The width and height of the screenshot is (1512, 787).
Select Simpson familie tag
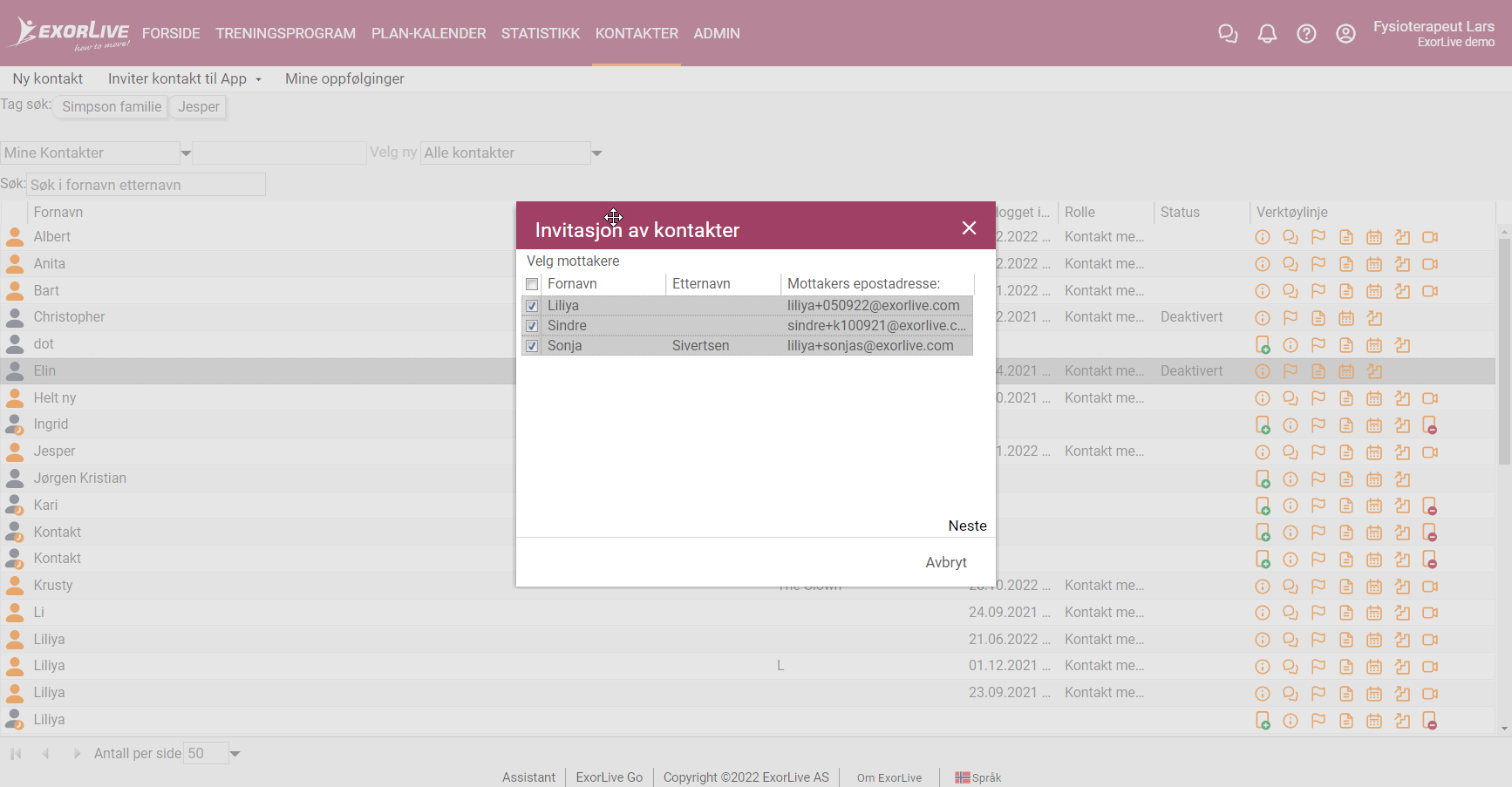pyautogui.click(x=112, y=106)
